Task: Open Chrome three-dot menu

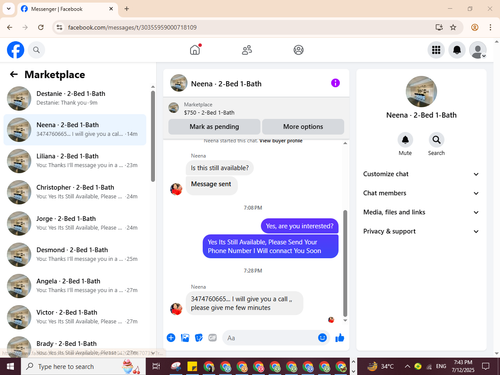Action: pos(490,27)
